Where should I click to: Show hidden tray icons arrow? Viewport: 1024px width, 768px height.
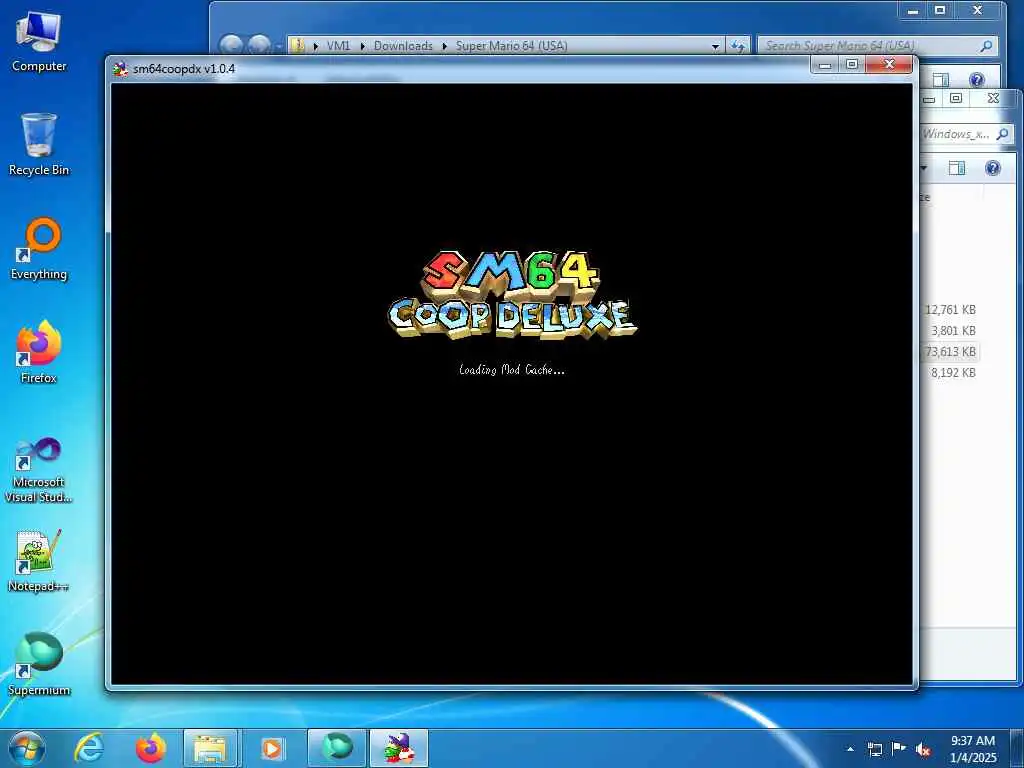[850, 749]
